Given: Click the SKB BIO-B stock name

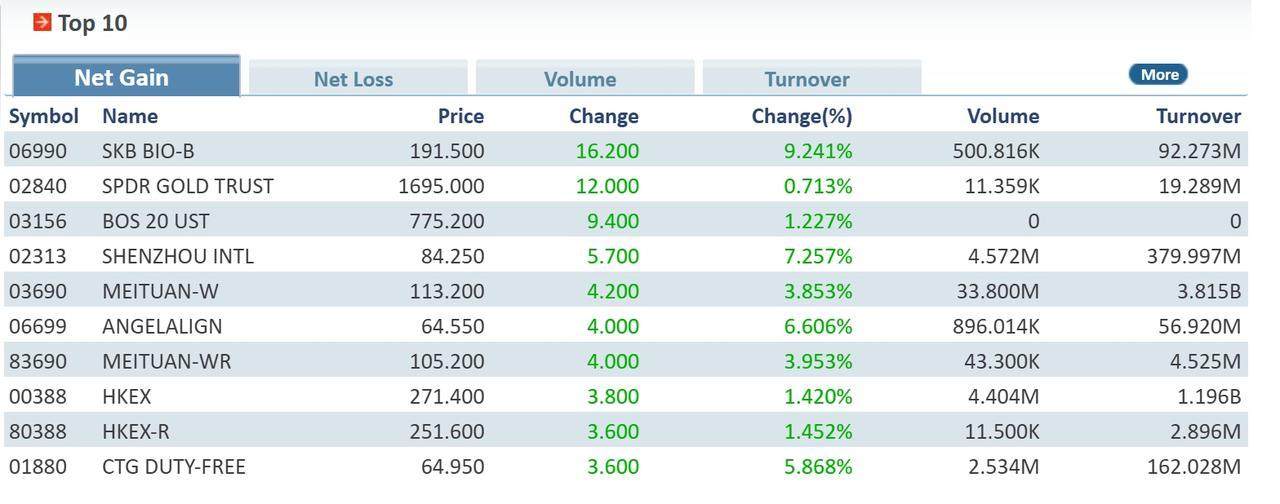Looking at the screenshot, I should [148, 151].
